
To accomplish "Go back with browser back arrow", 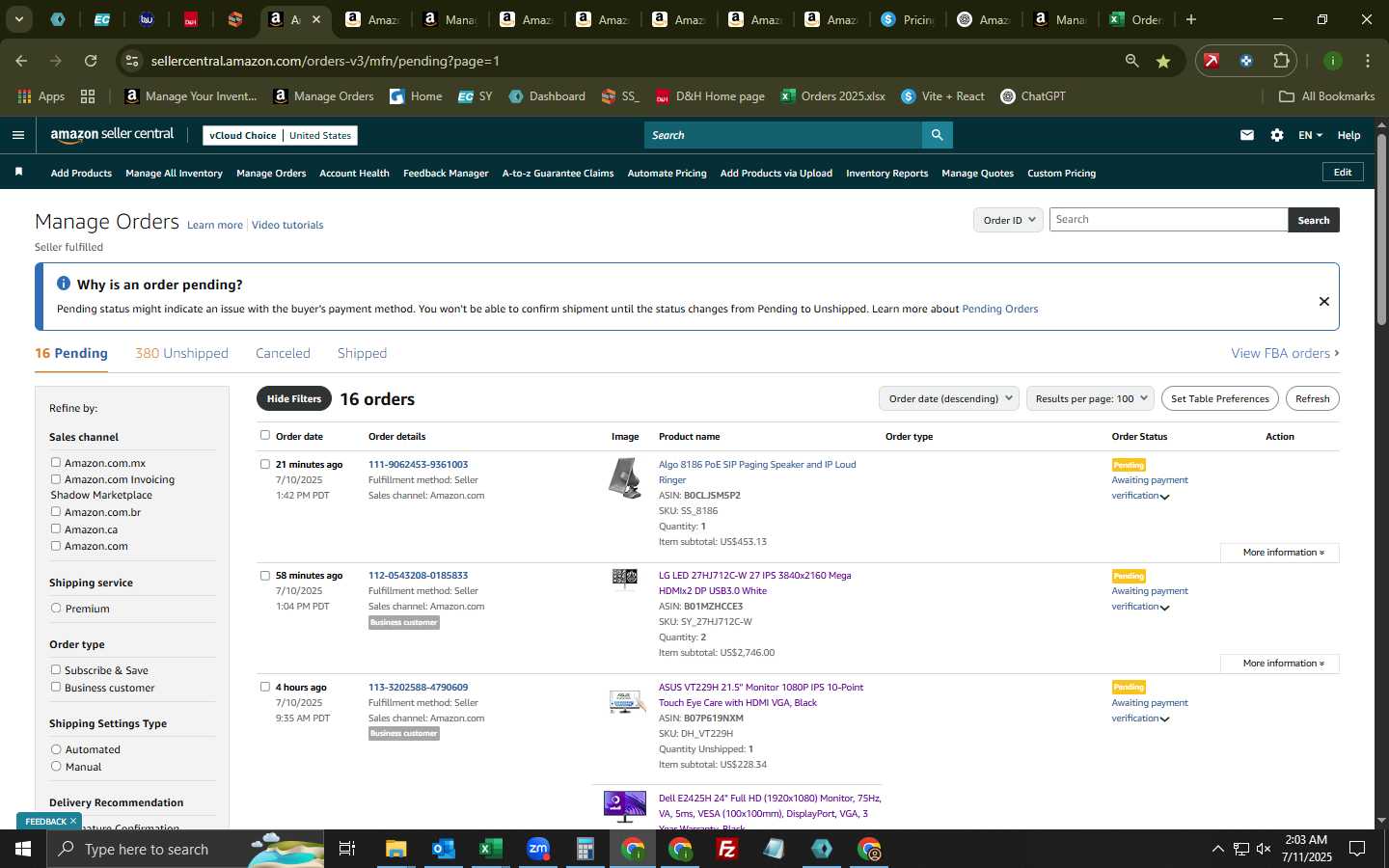I will tap(21, 61).
